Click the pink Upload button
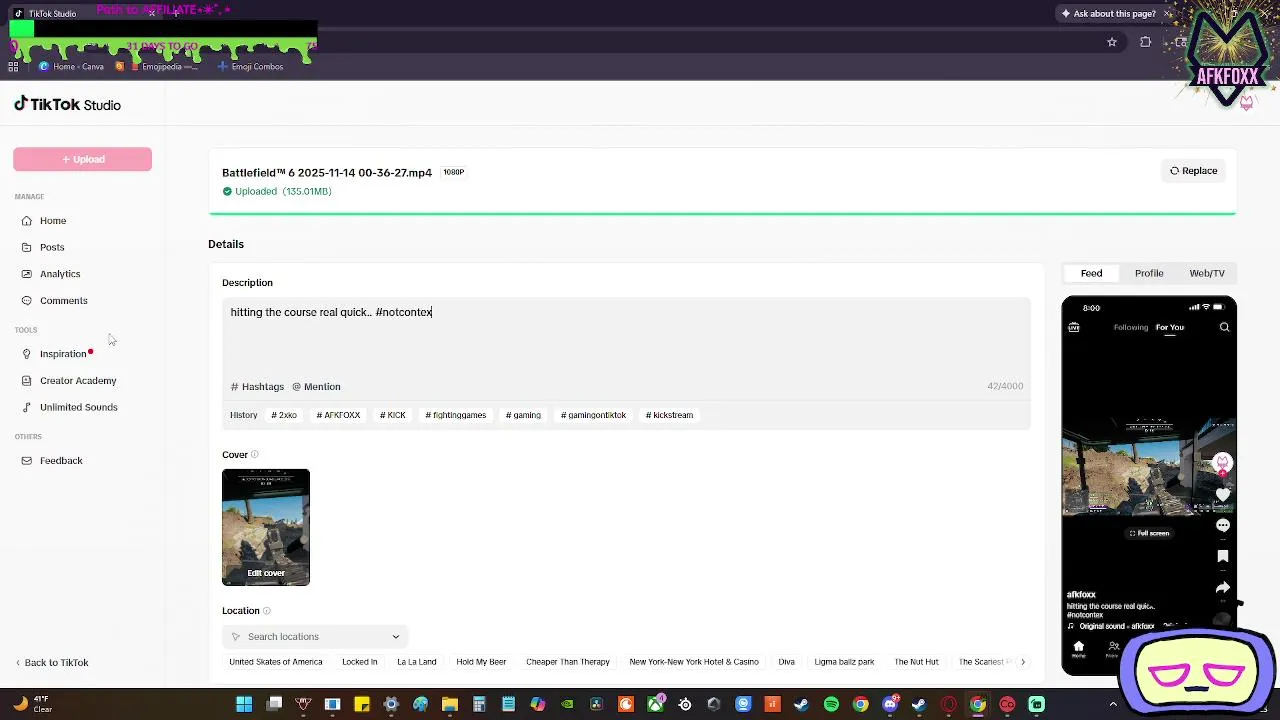Image resolution: width=1280 pixels, height=720 pixels. [82, 159]
